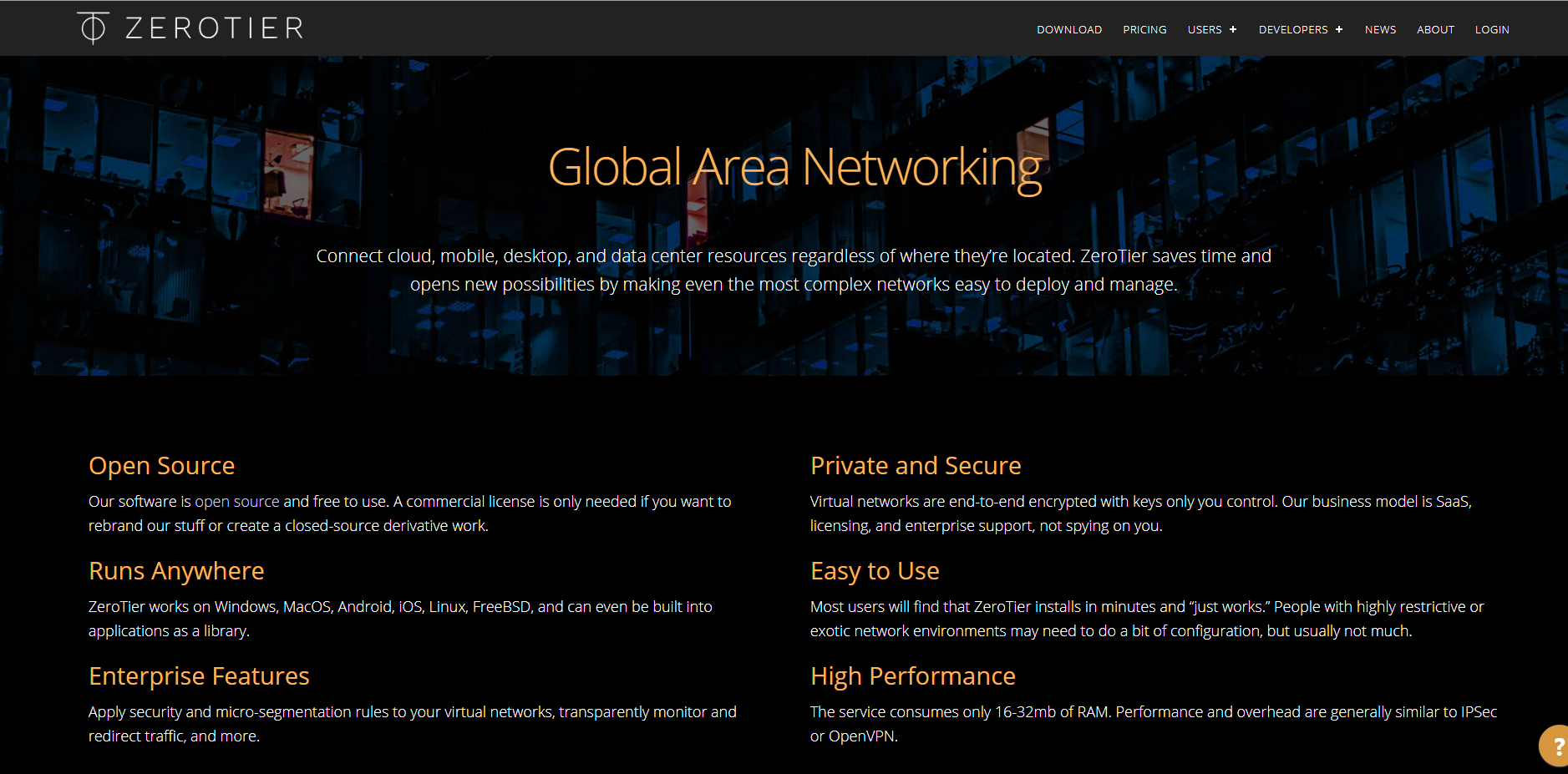Viewport: 1568px width, 774px height.
Task: Click the 'Private and Secure' heading
Action: pos(916,465)
